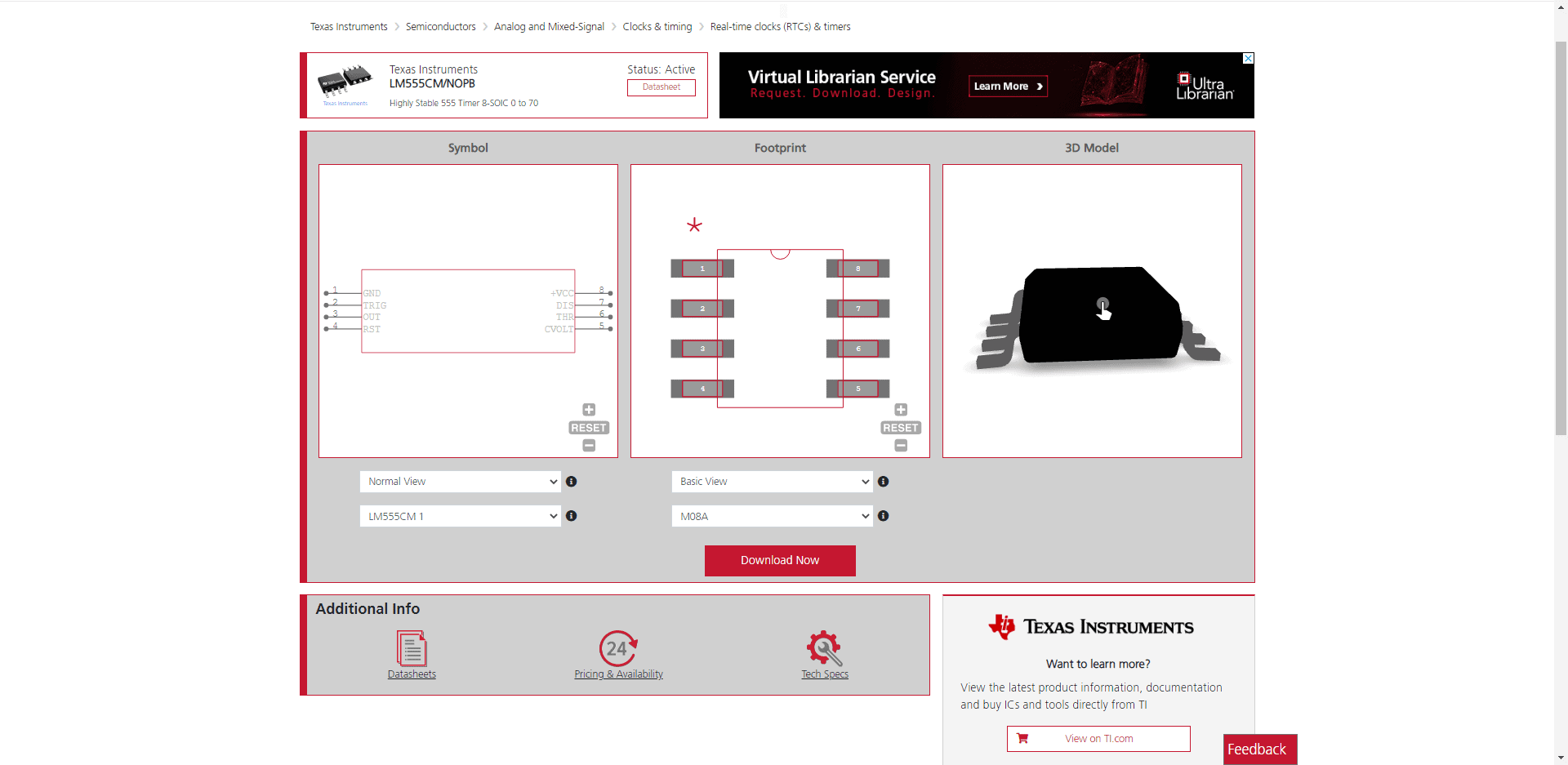Click footprint pad 5
This screenshot has width=1568, height=765.
pyautogui.click(x=857, y=389)
